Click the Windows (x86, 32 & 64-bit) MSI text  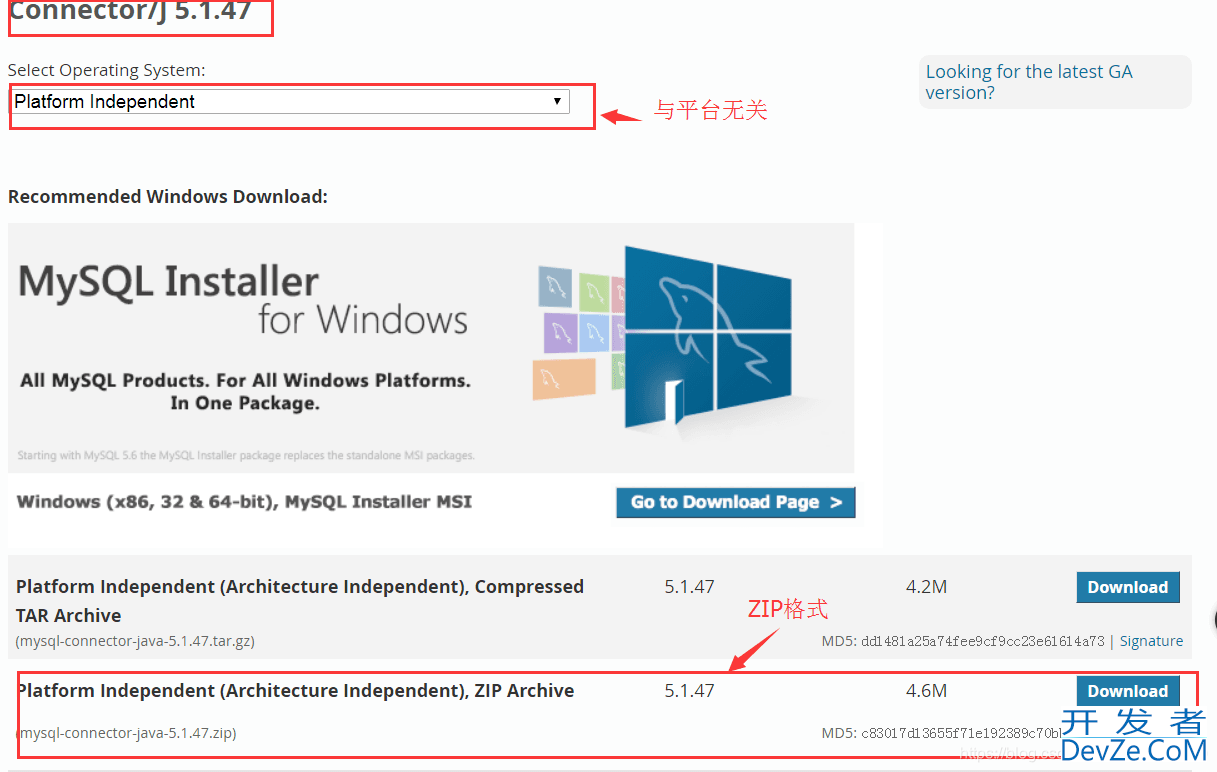click(x=244, y=501)
